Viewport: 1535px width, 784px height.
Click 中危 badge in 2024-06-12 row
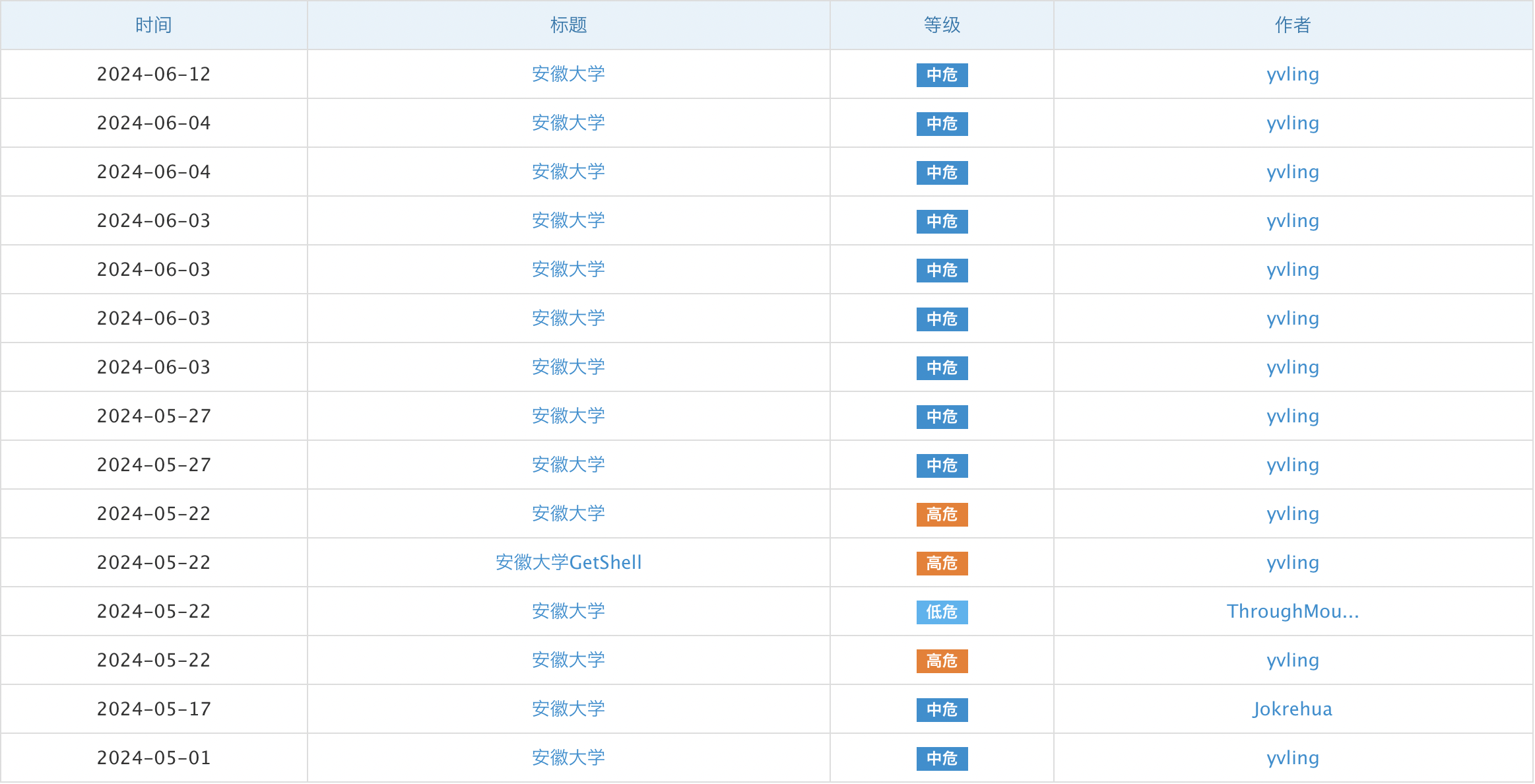942,75
